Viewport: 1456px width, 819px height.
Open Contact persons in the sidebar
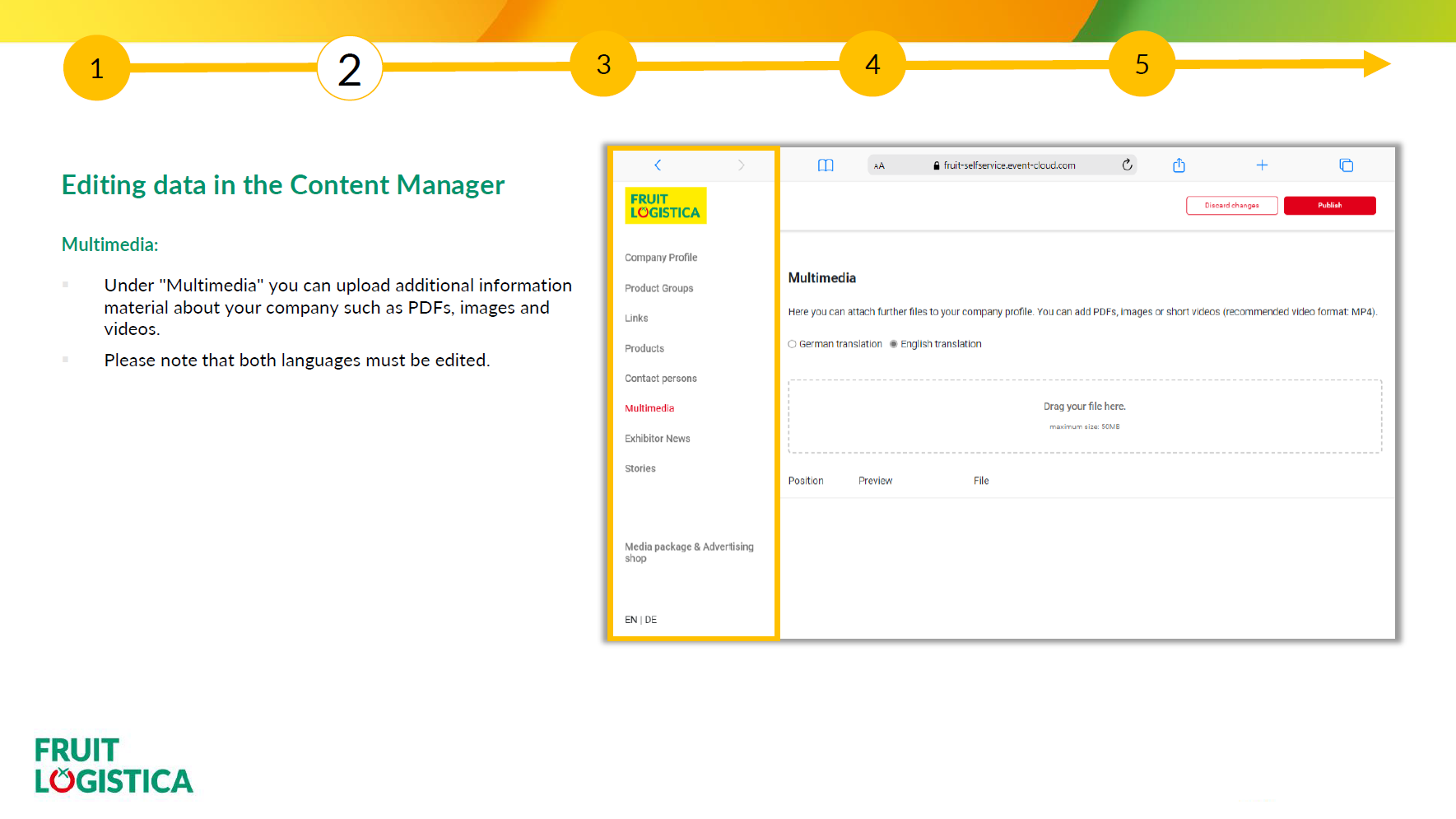660,379
